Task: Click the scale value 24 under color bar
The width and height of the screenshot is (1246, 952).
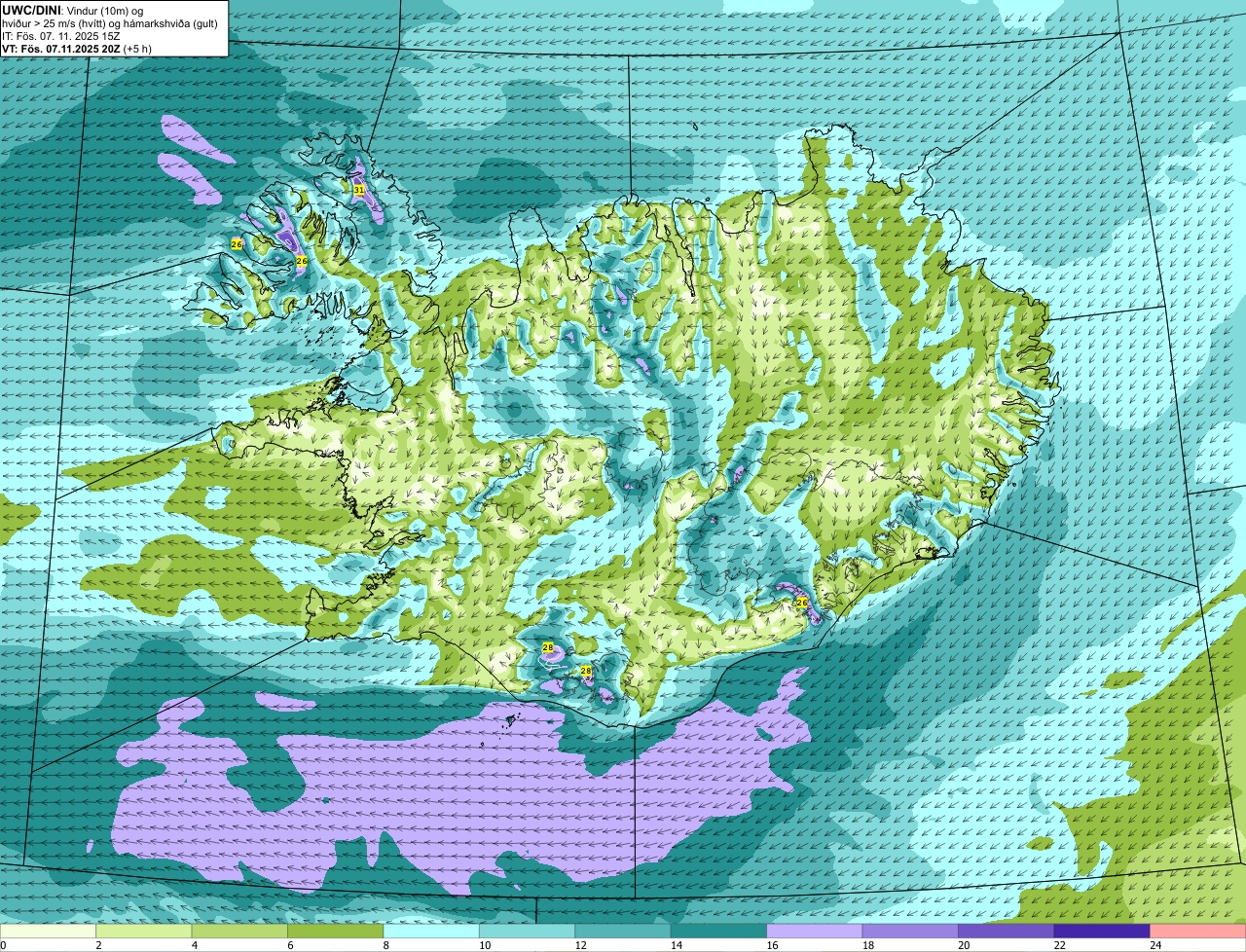Action: (1155, 945)
